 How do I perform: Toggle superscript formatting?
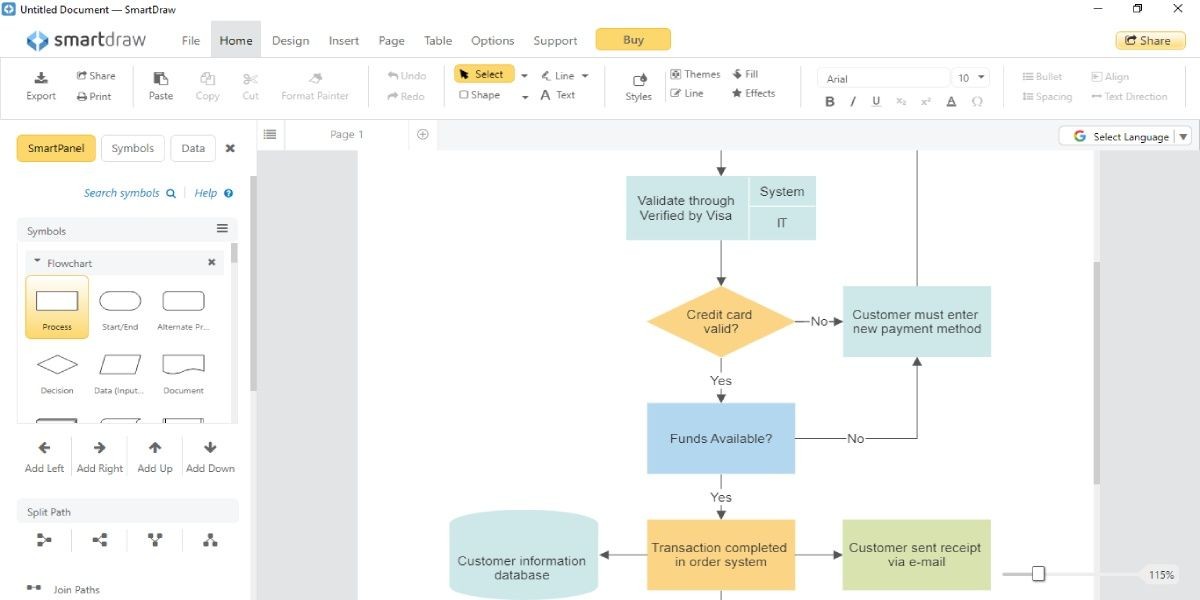tap(926, 101)
